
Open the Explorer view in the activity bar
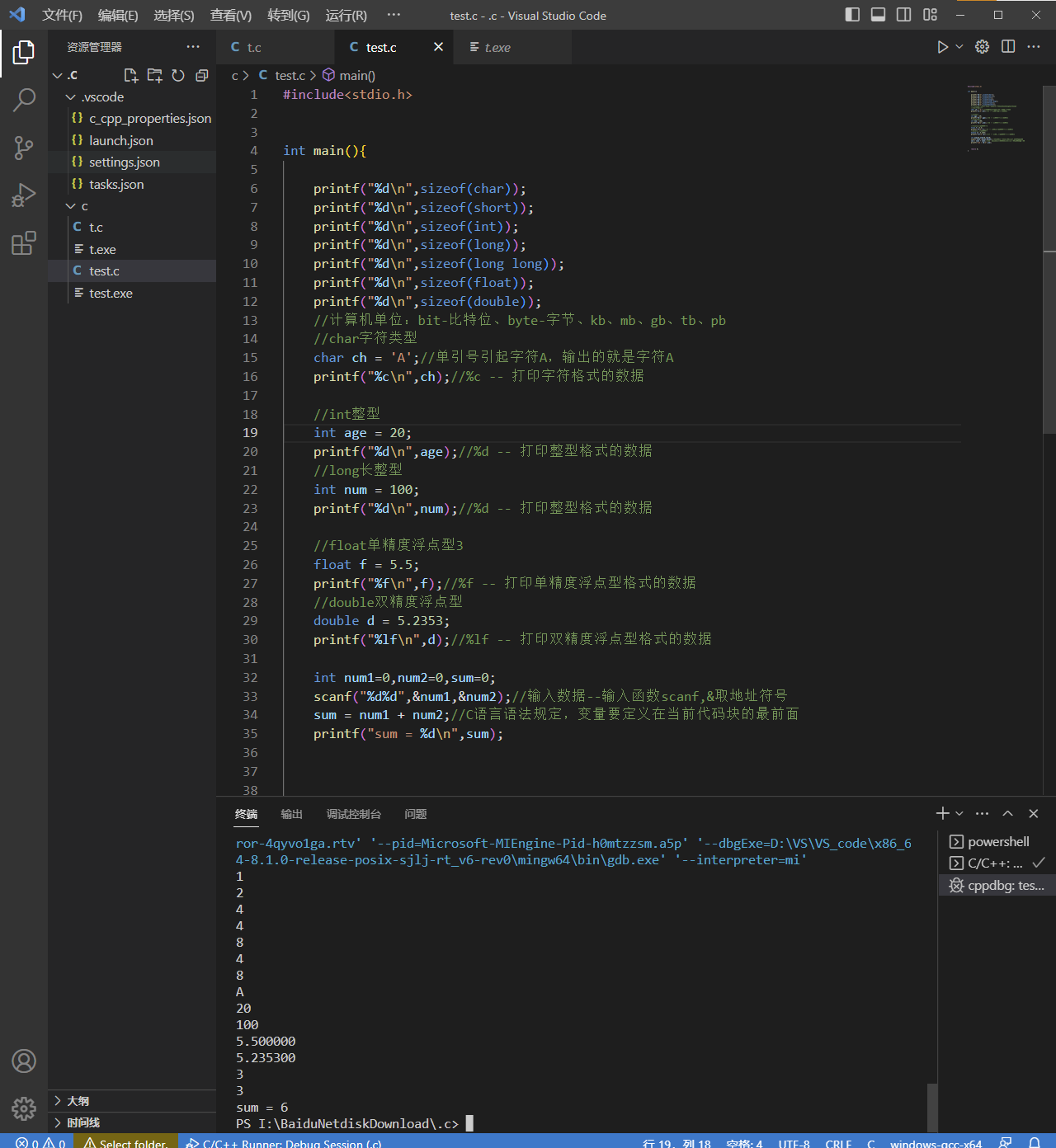24,53
